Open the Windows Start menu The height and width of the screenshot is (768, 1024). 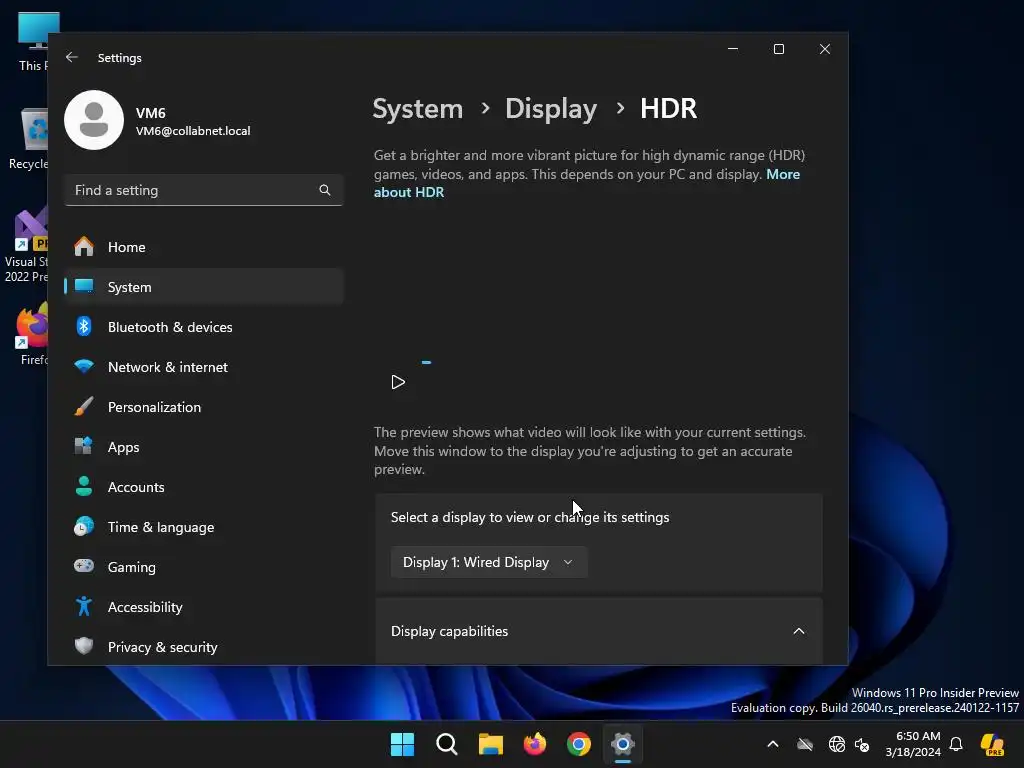pos(402,744)
